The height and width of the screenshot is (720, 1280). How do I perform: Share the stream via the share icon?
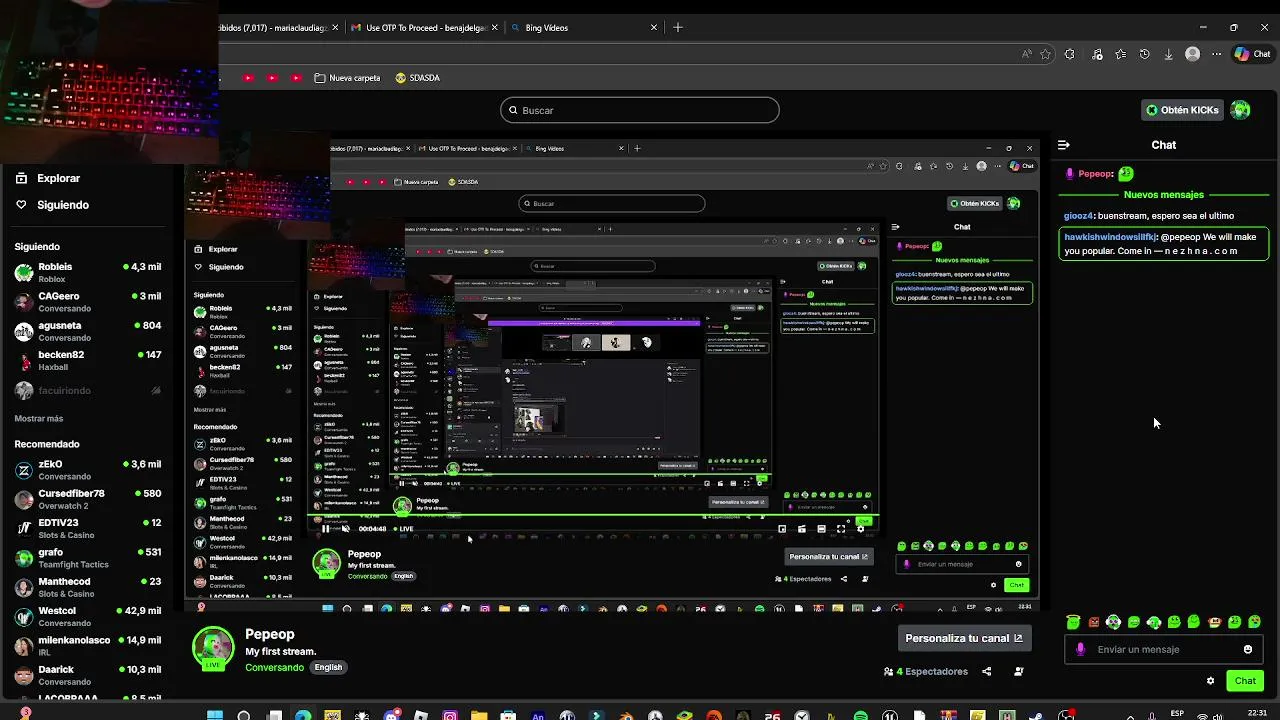987,672
